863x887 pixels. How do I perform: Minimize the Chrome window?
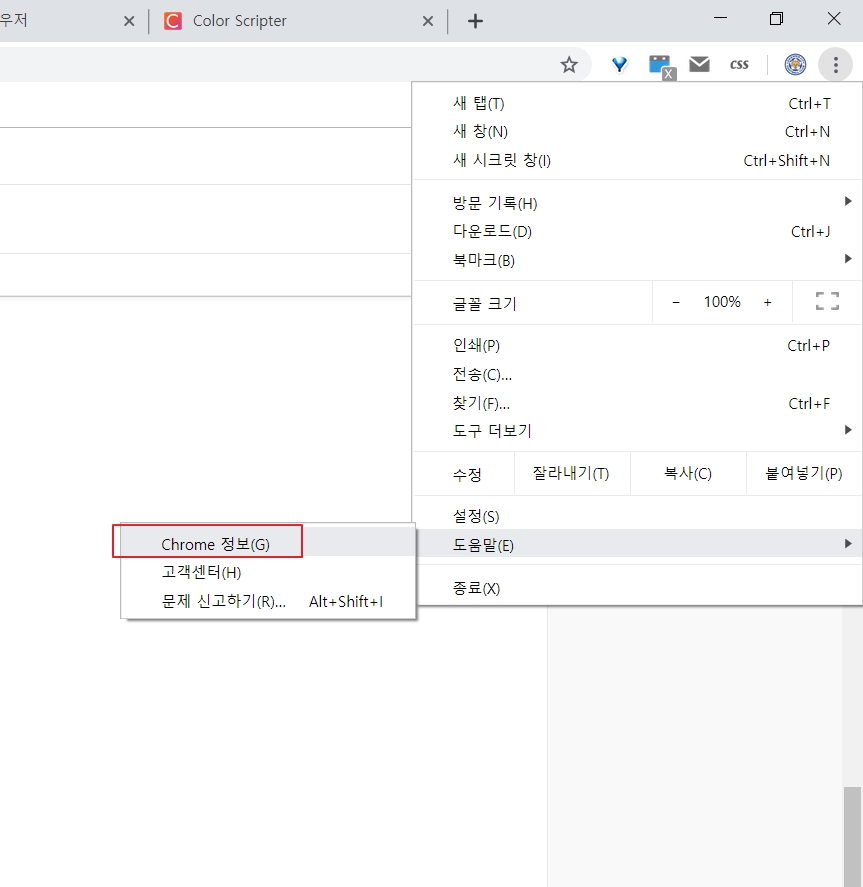pyautogui.click(x=720, y=19)
